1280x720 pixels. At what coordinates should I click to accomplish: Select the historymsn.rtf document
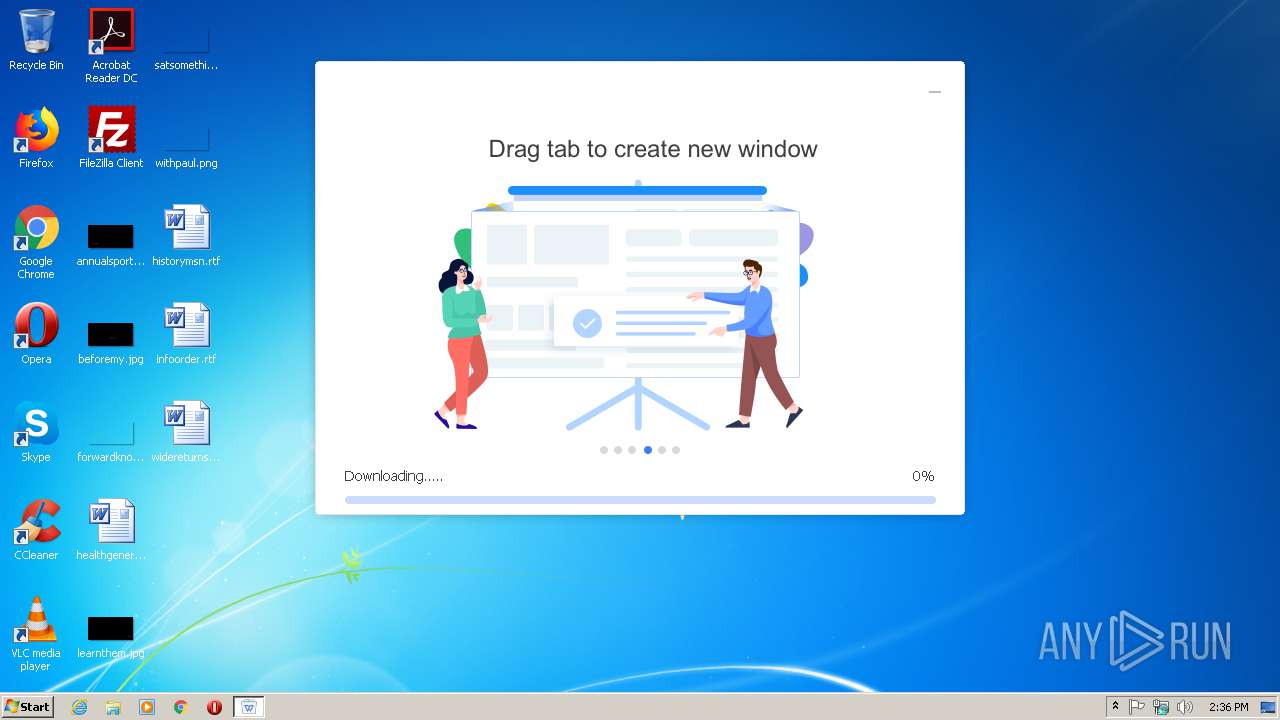point(186,236)
